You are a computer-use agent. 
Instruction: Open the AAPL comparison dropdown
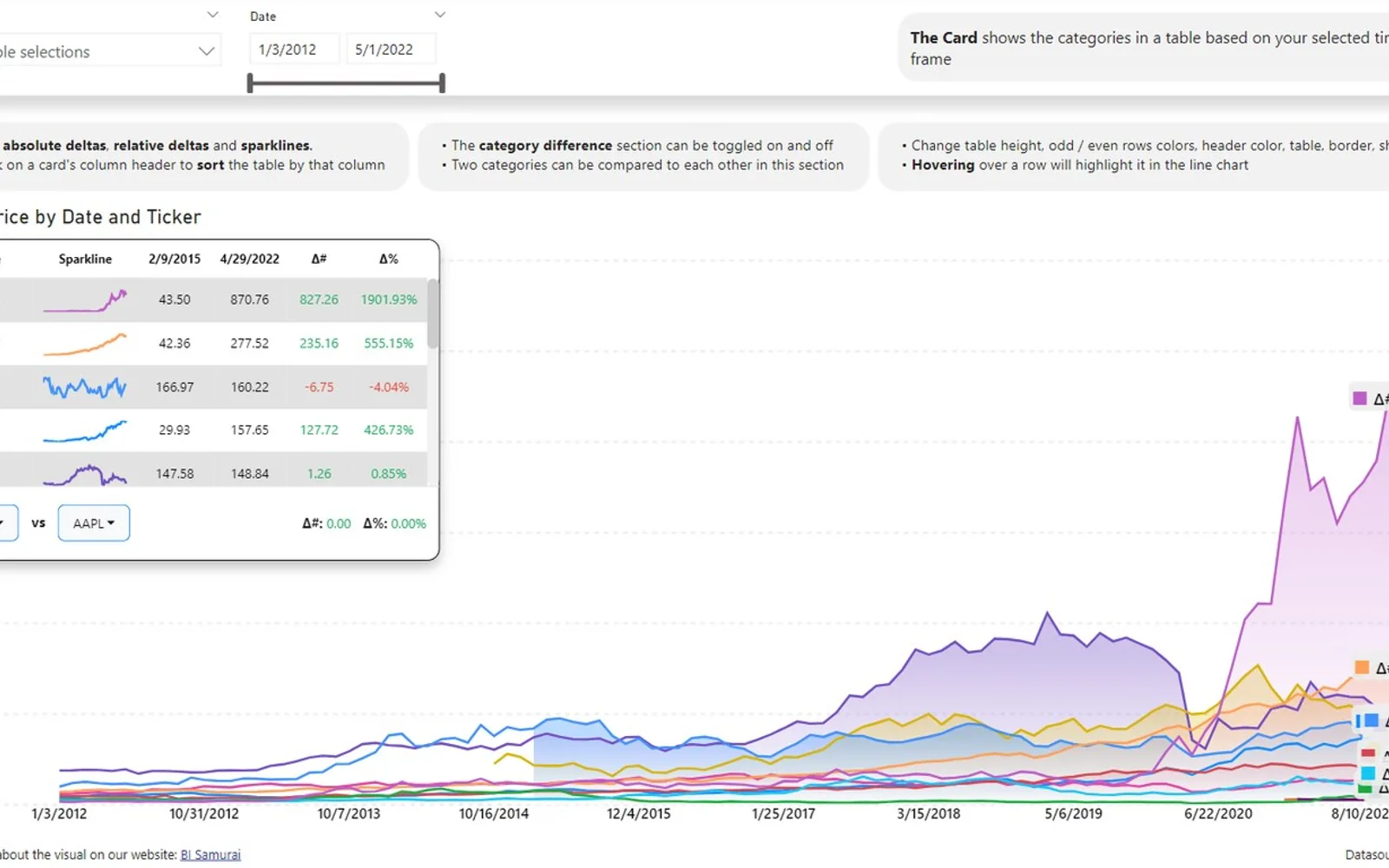pos(94,523)
